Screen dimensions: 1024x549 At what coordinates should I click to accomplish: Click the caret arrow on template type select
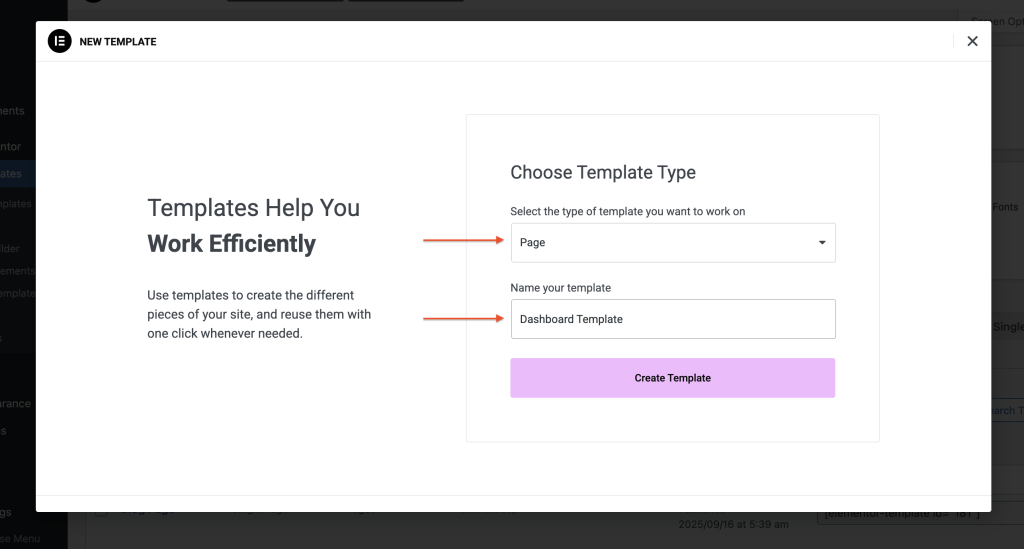click(822, 243)
